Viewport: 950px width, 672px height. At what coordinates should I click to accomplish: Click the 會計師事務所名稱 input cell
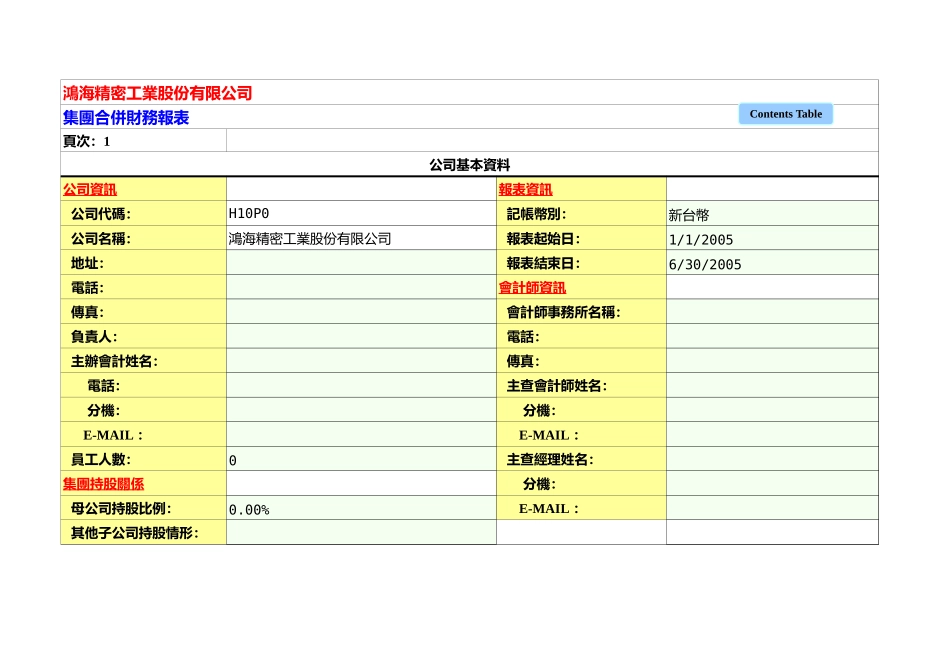coord(772,311)
